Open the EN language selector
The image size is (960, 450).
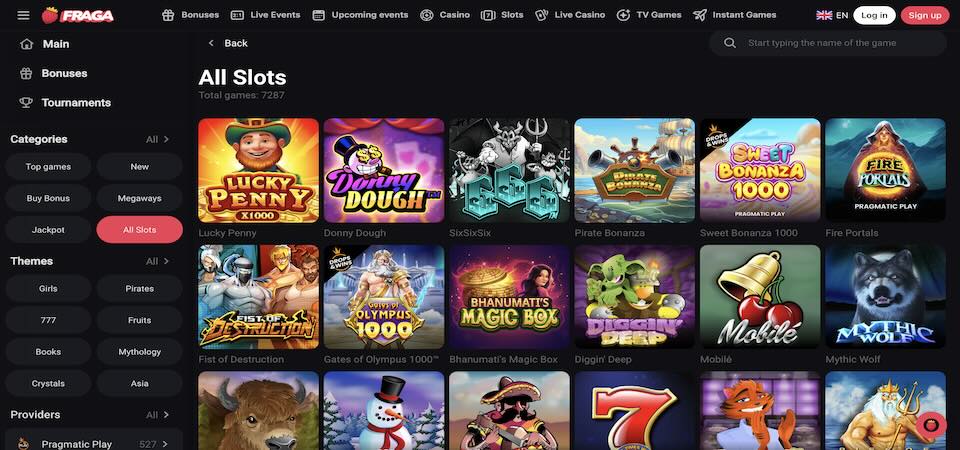[x=832, y=15]
